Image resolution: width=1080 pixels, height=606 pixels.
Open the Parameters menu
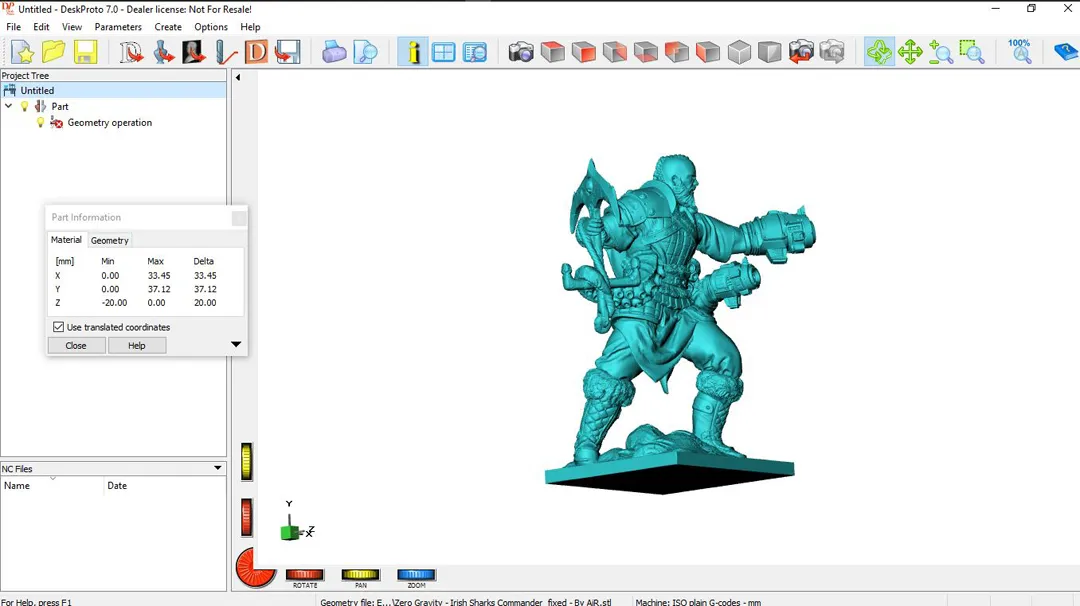tap(118, 27)
